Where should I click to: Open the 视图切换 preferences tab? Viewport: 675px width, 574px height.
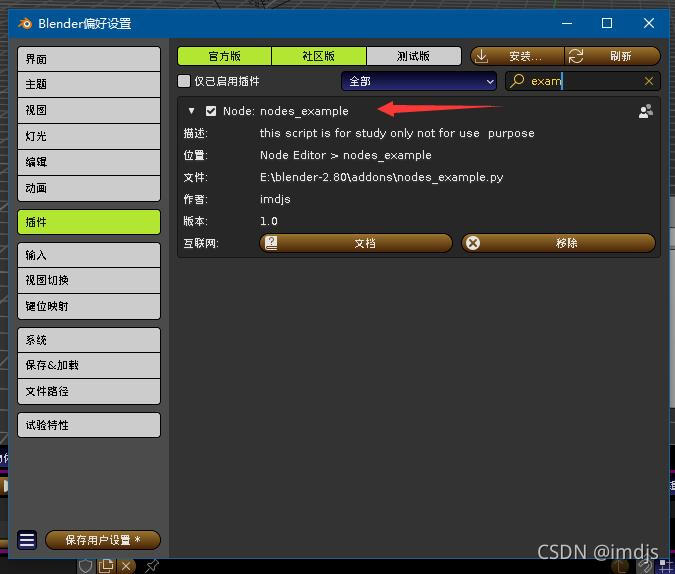[x=89, y=281]
